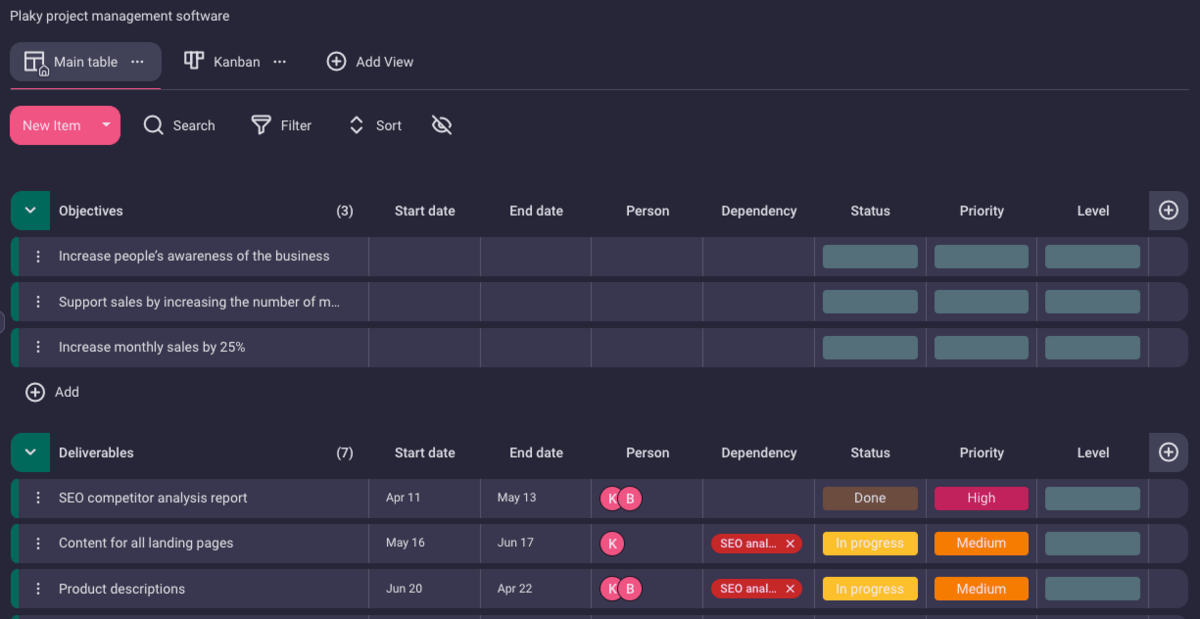Click Add View button

(370, 62)
